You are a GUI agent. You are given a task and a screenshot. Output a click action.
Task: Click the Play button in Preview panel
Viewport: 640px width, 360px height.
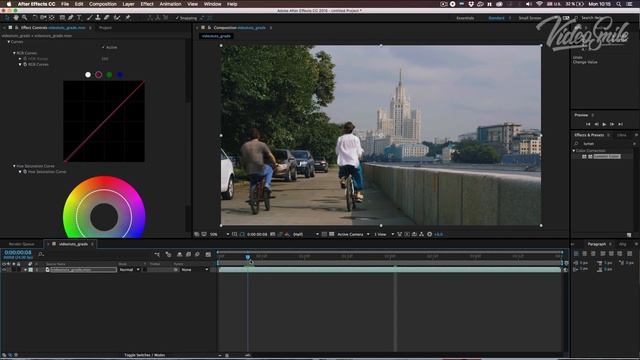604,124
